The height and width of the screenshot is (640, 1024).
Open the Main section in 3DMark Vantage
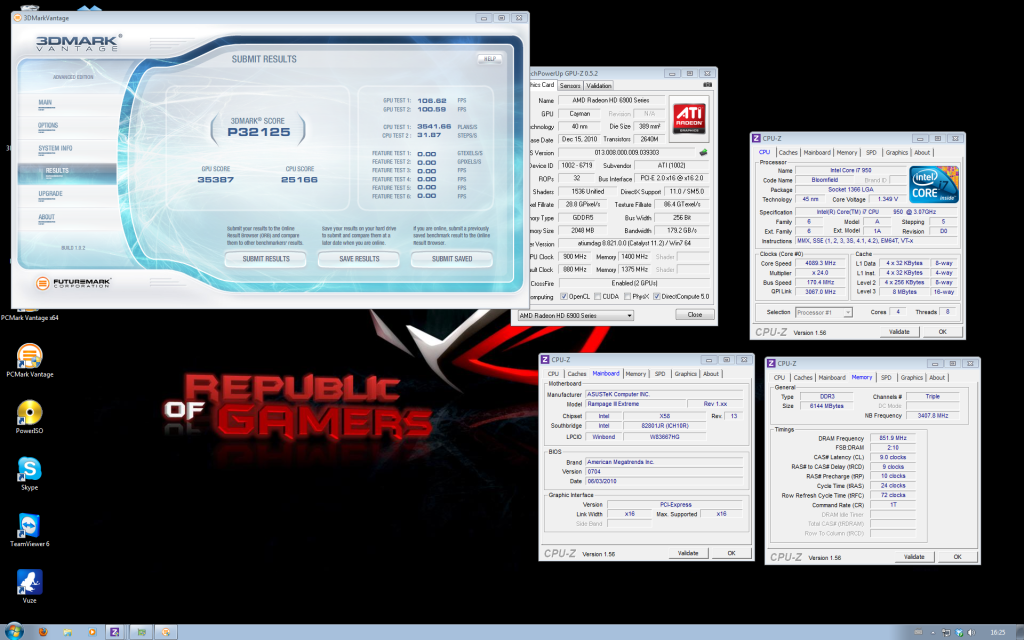(45, 103)
